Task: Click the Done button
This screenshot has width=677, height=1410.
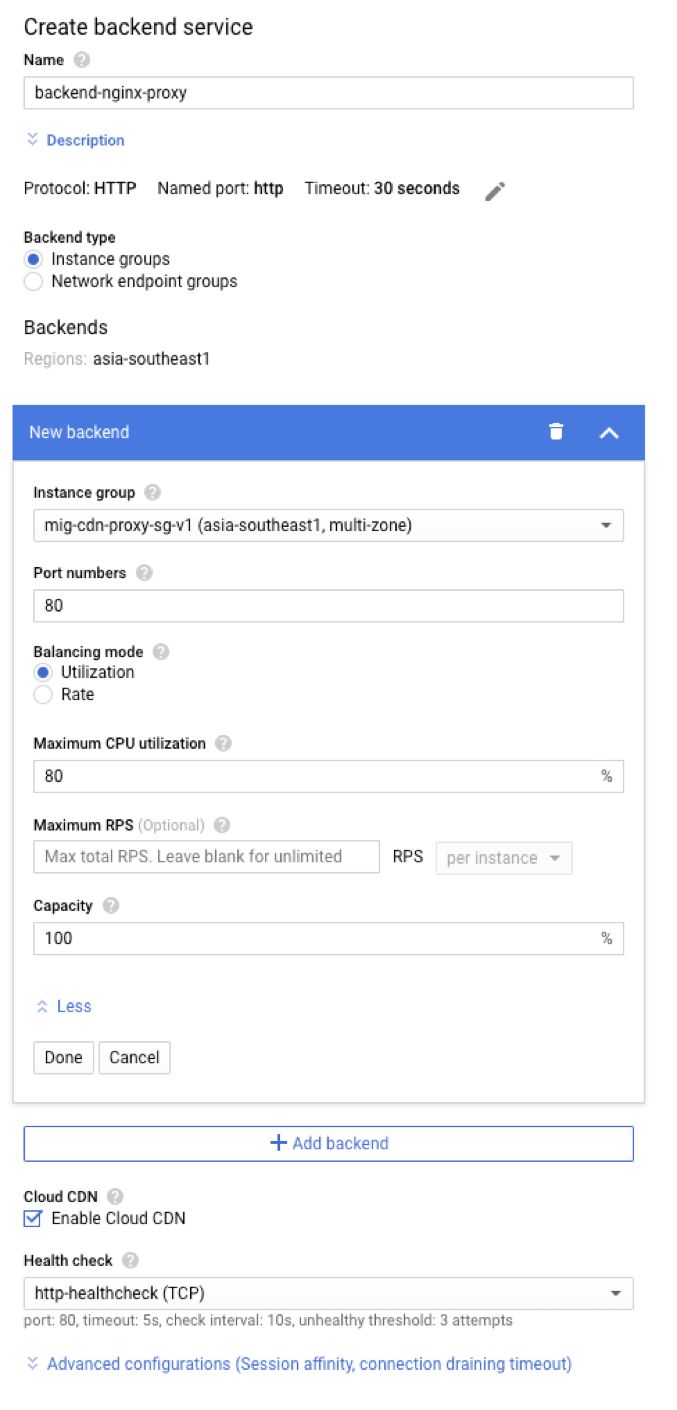Action: (x=64, y=1057)
